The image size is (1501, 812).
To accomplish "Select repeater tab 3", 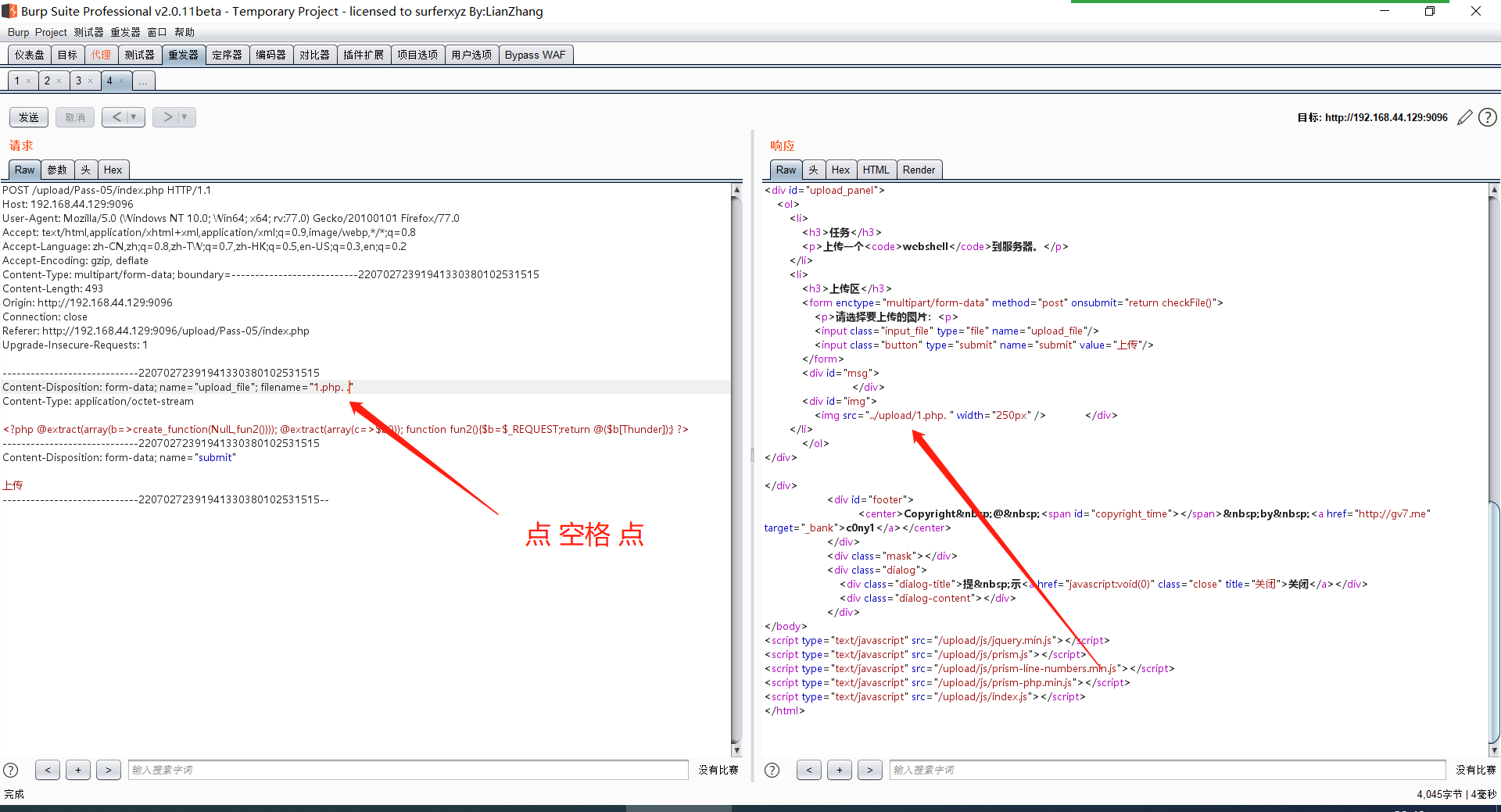I will click(x=78, y=80).
